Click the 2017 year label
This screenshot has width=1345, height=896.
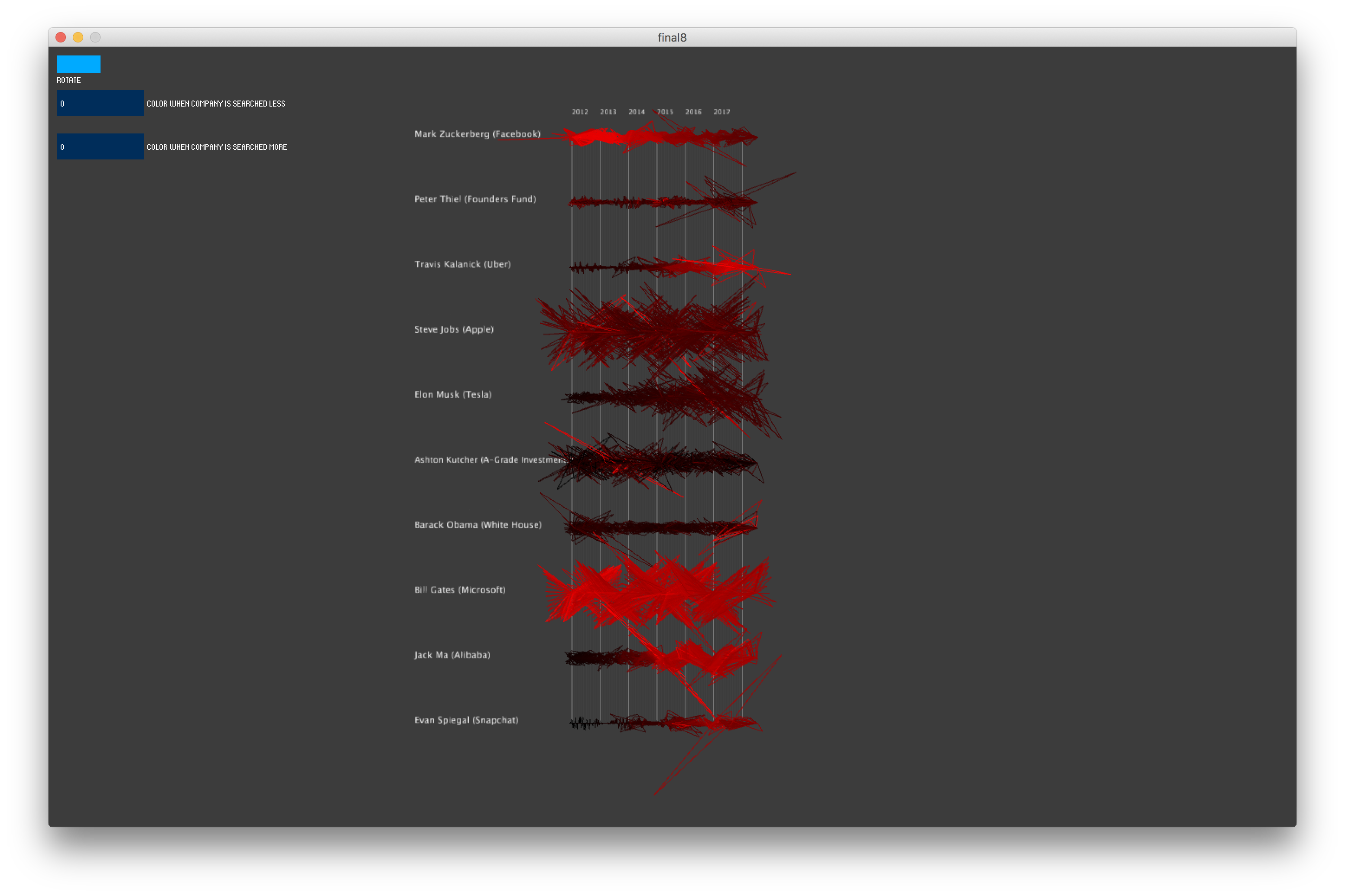pos(721,112)
